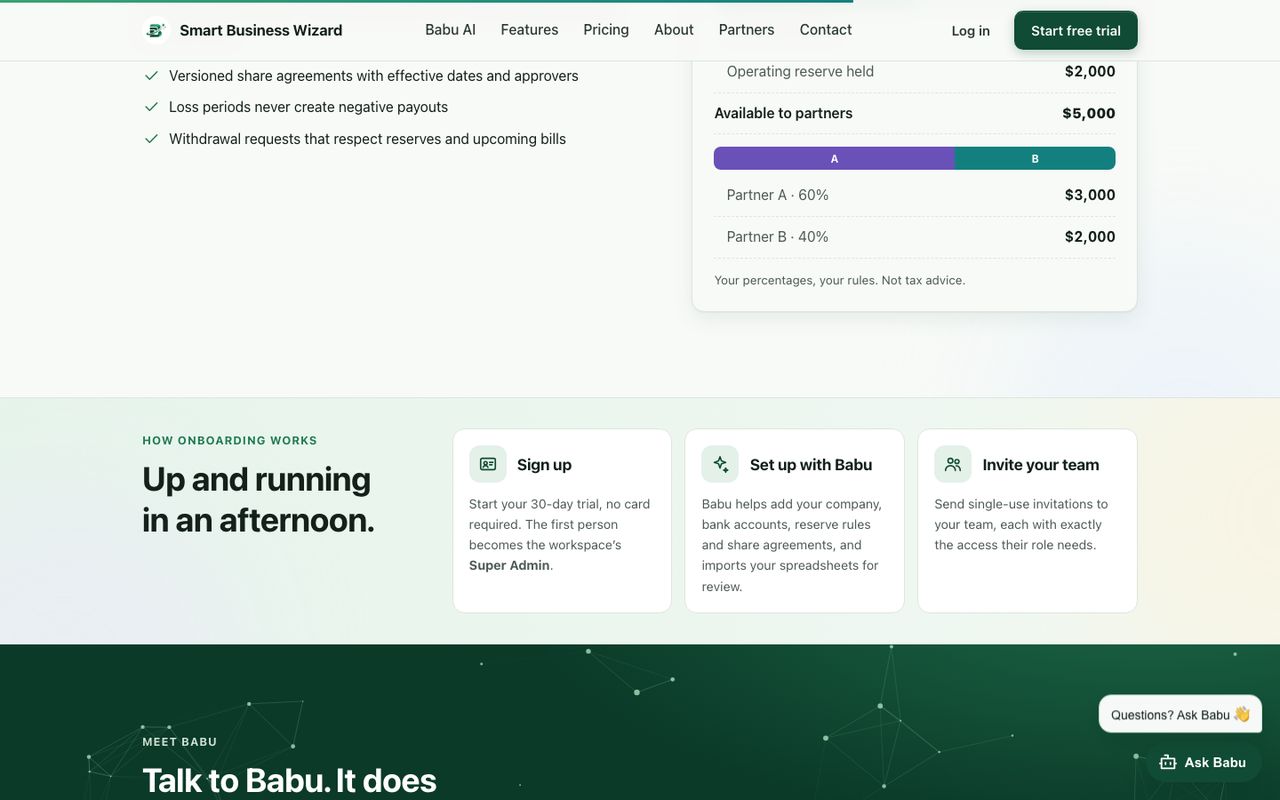Click the robot icon on Ask Babu
Viewport: 1280px width, 800px height.
(1167, 762)
